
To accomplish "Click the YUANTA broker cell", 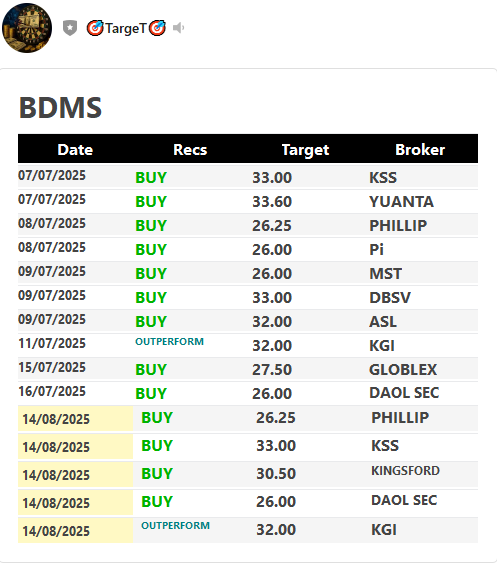I will pyautogui.click(x=401, y=202).
